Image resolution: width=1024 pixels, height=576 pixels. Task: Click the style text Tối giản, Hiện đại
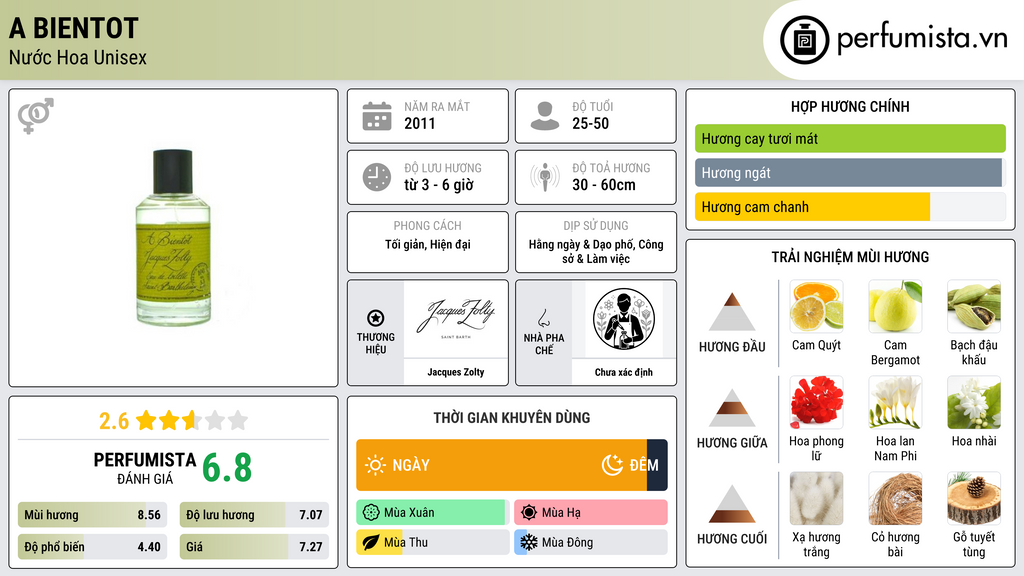[x=428, y=244]
